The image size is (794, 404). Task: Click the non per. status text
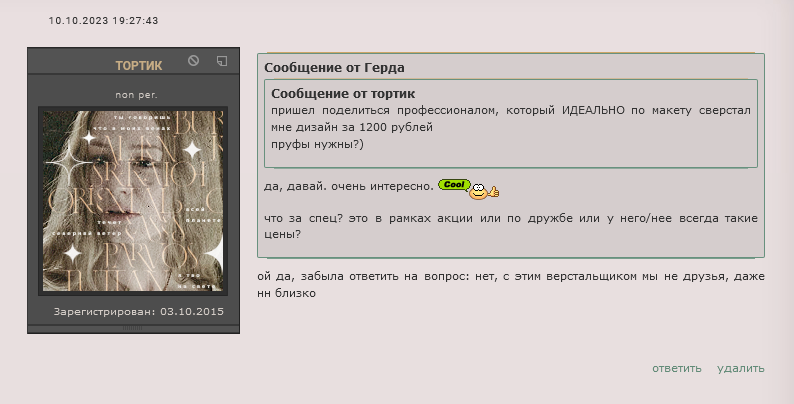136,95
